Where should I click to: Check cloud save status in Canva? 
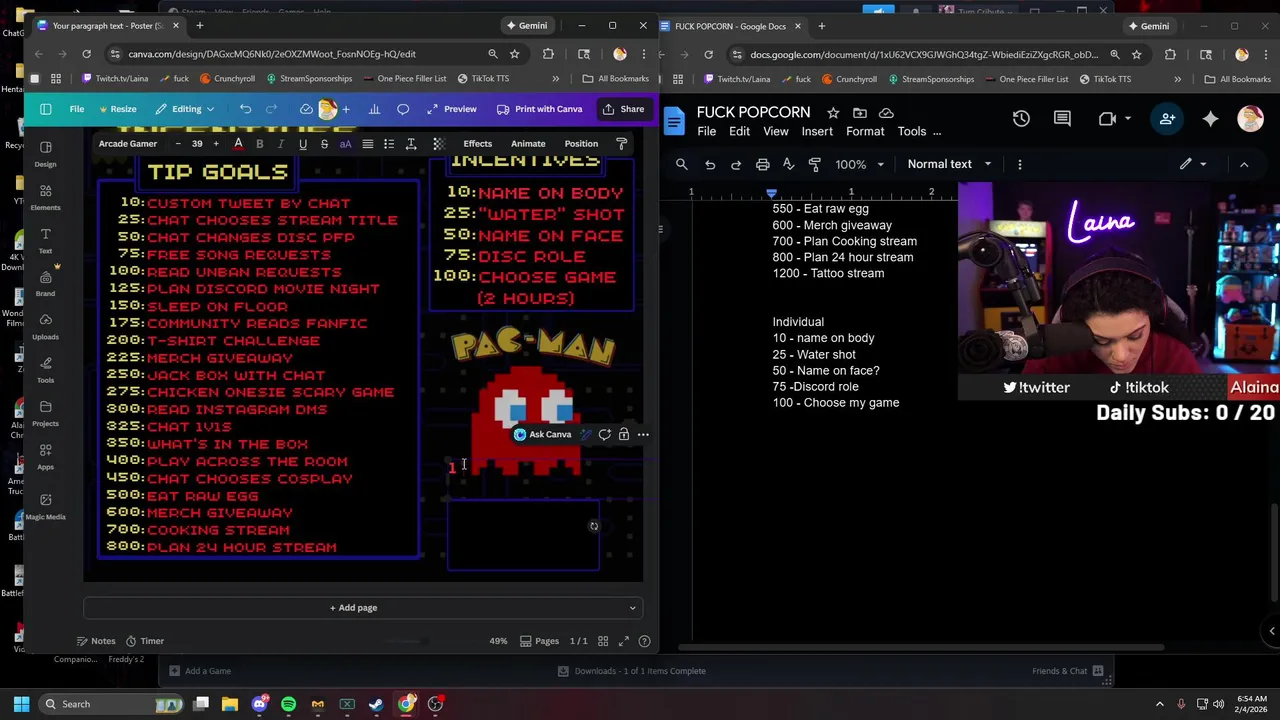pos(306,109)
